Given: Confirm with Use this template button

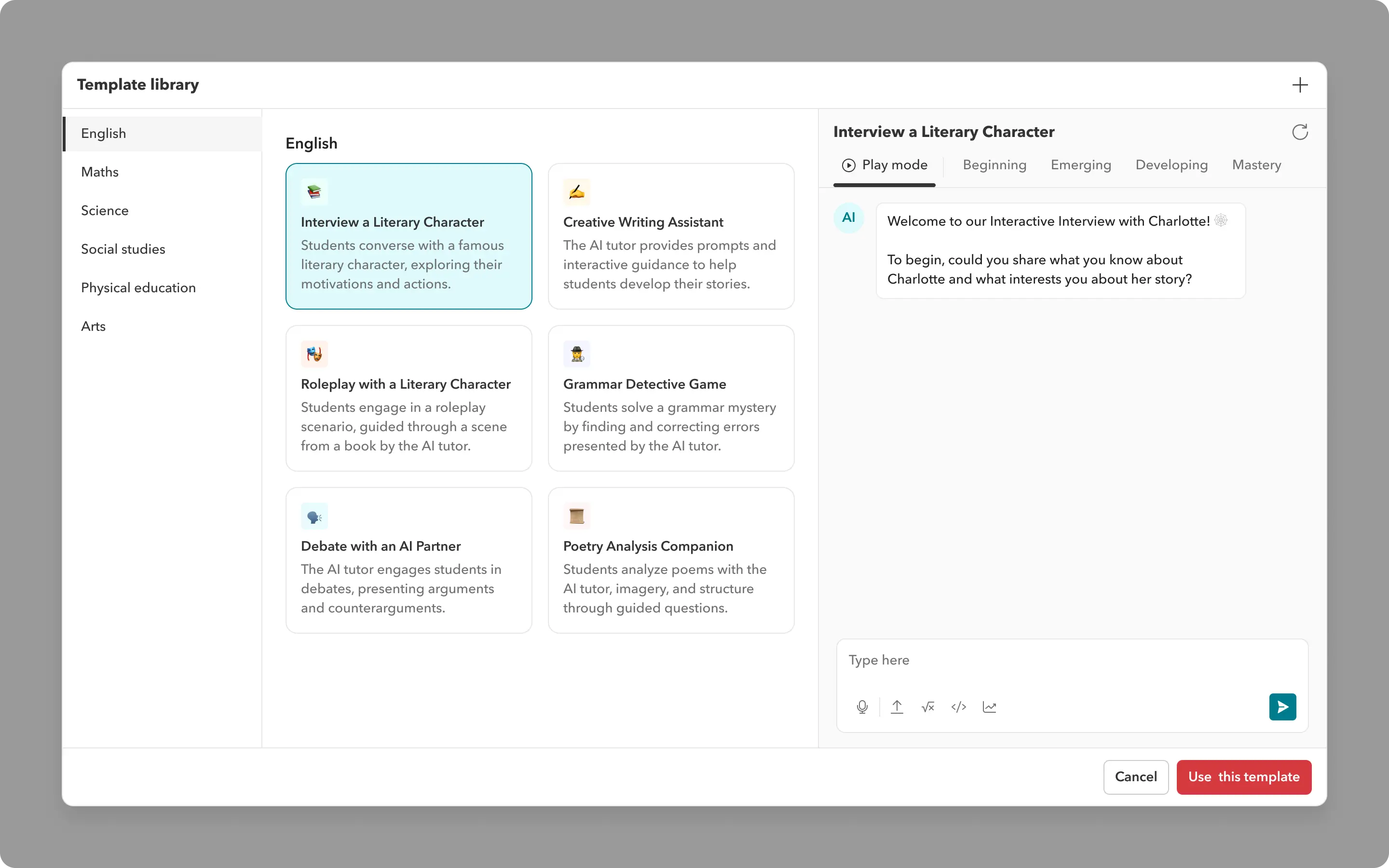Looking at the screenshot, I should click(x=1244, y=777).
